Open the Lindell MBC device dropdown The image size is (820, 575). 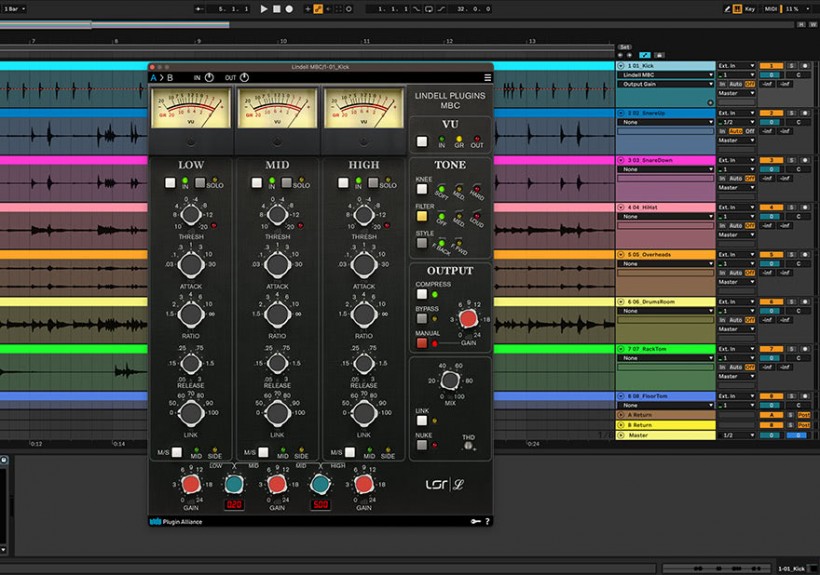click(666, 75)
